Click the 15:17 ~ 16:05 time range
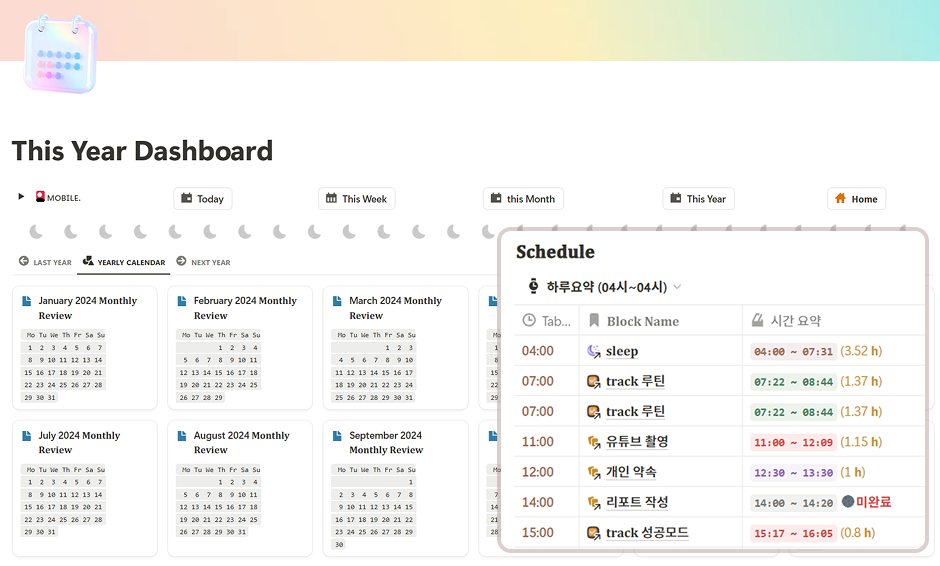This screenshot has height=566, width=940. [x=793, y=534]
